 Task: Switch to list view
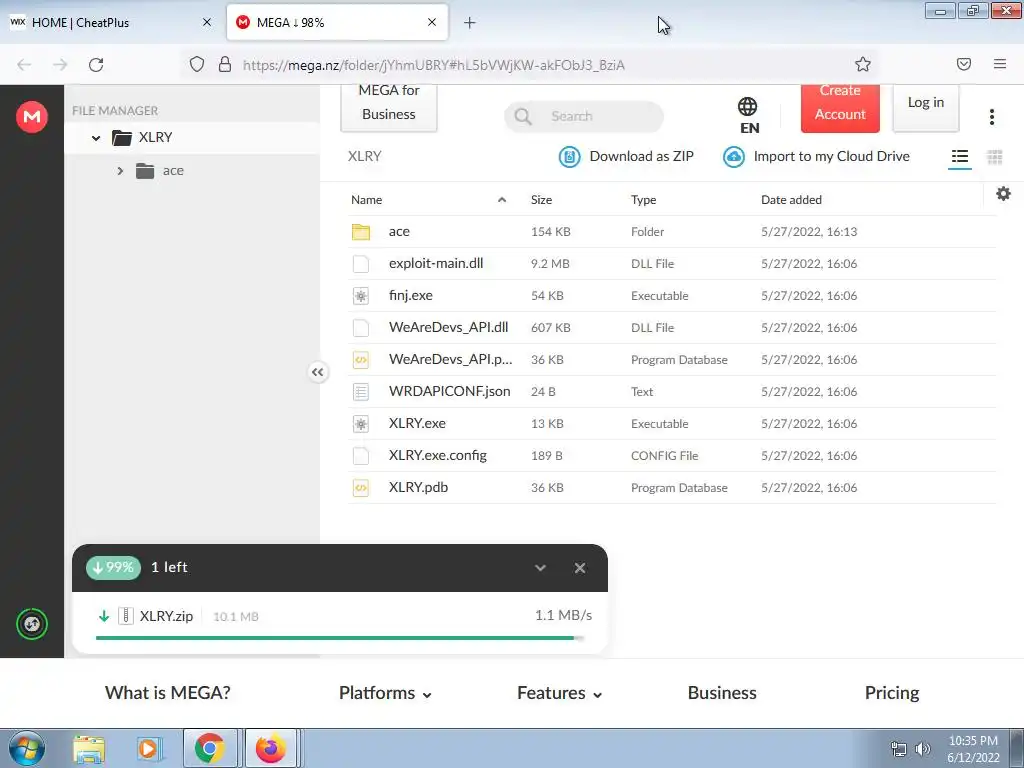click(x=959, y=157)
